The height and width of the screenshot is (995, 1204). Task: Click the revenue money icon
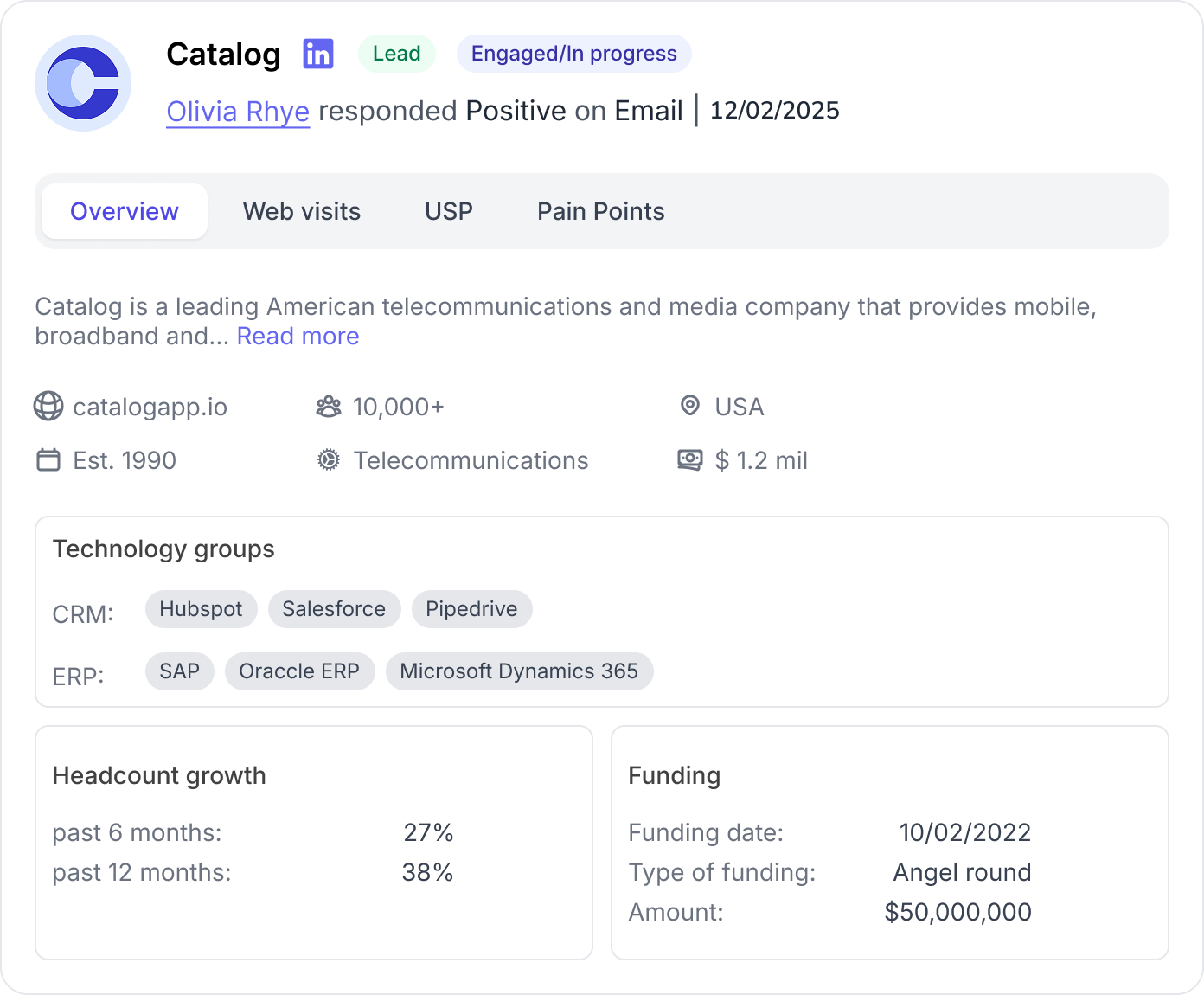(x=689, y=460)
